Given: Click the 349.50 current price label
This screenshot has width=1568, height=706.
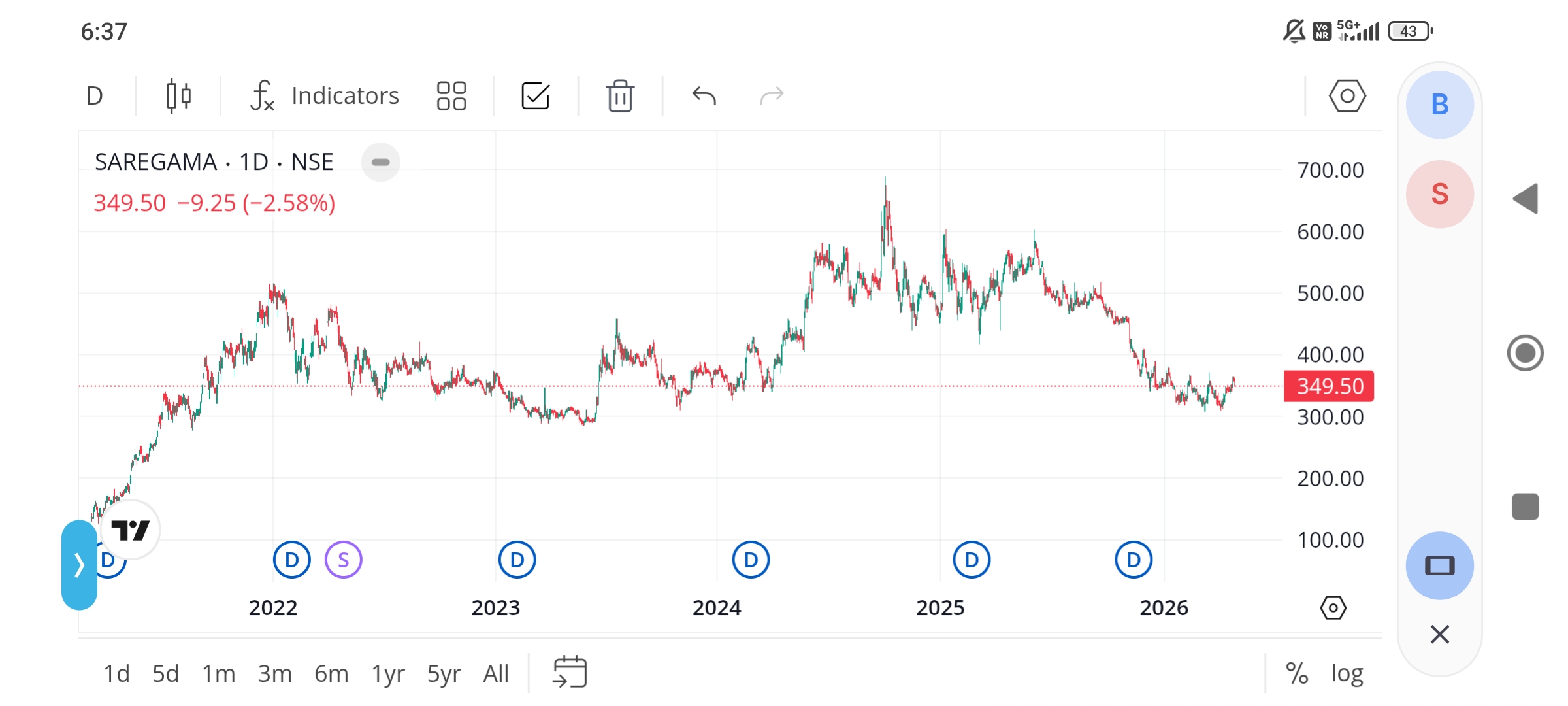Looking at the screenshot, I should tap(1330, 386).
